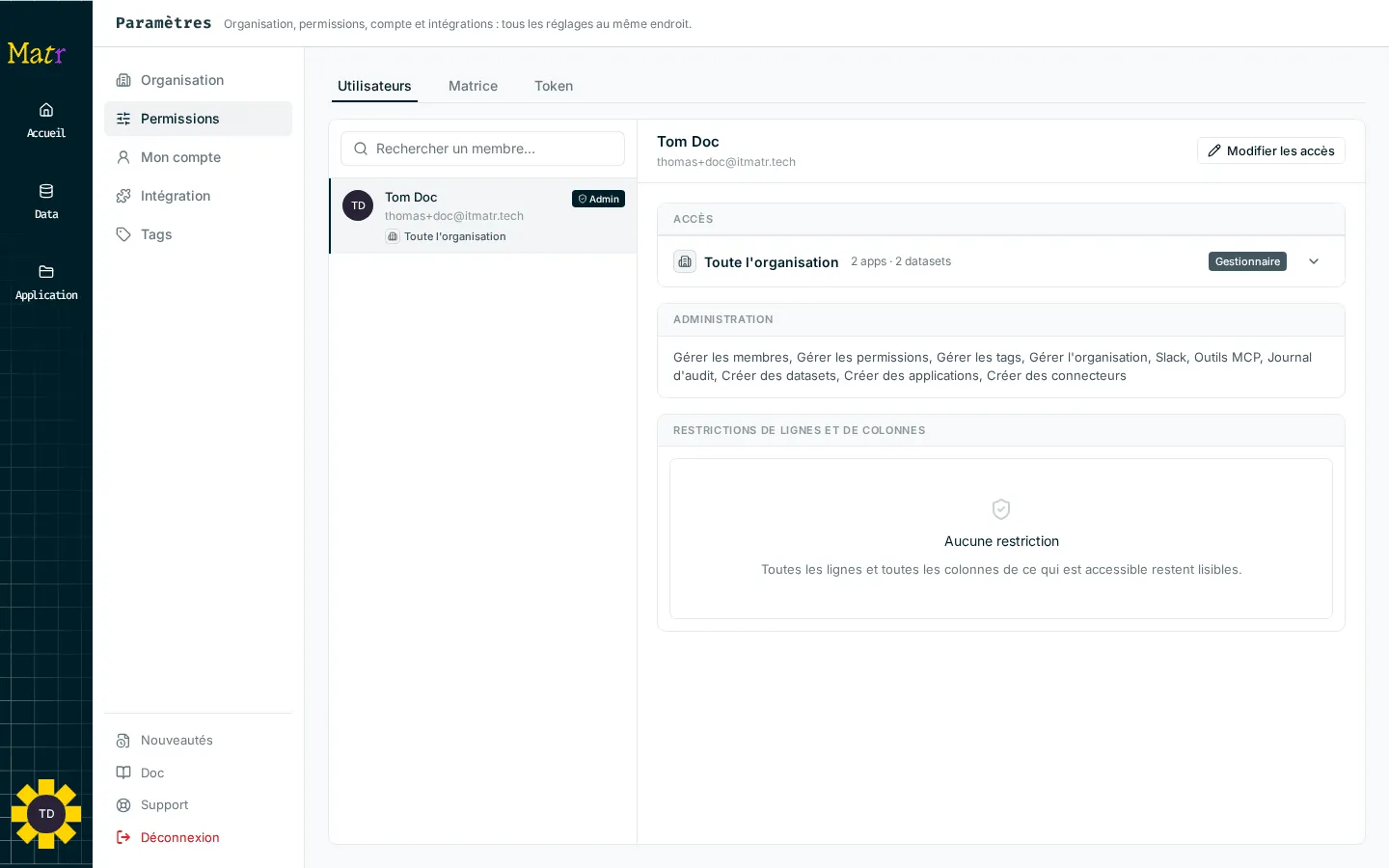
Task: Select the Tom Doc member row
Action: pyautogui.click(x=482, y=216)
